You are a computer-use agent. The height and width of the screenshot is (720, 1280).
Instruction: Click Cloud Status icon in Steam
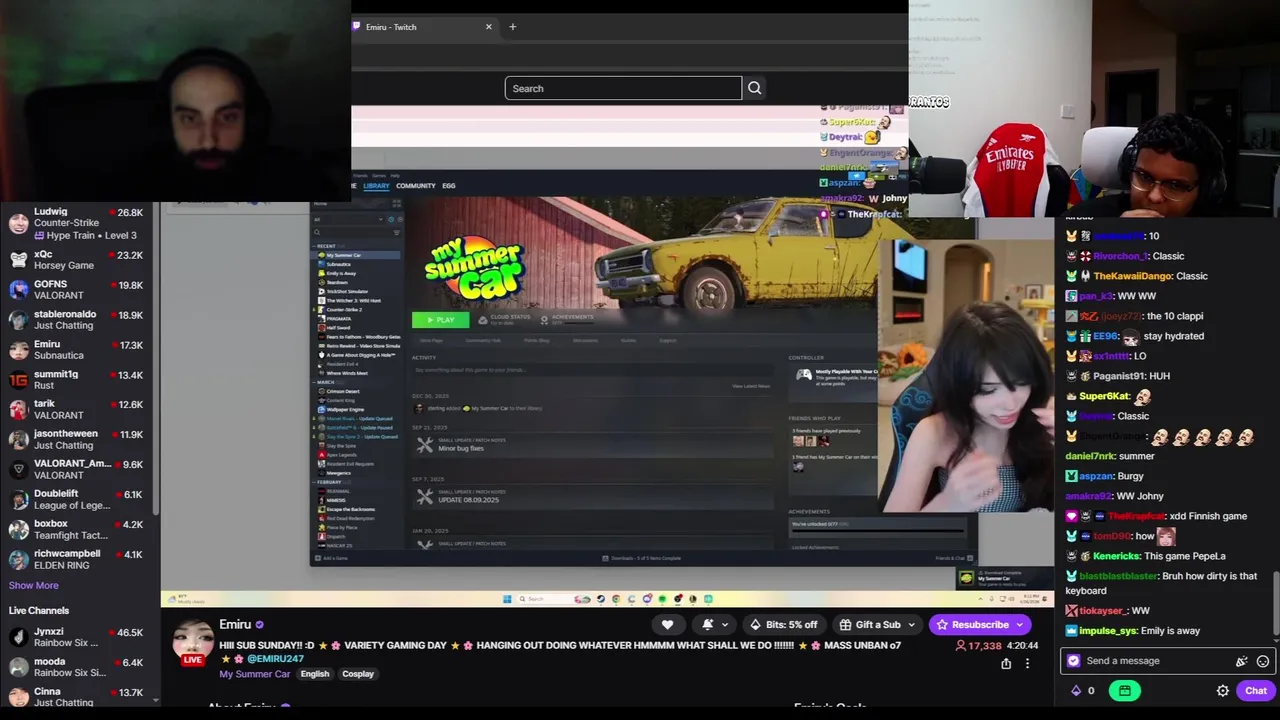coord(483,320)
